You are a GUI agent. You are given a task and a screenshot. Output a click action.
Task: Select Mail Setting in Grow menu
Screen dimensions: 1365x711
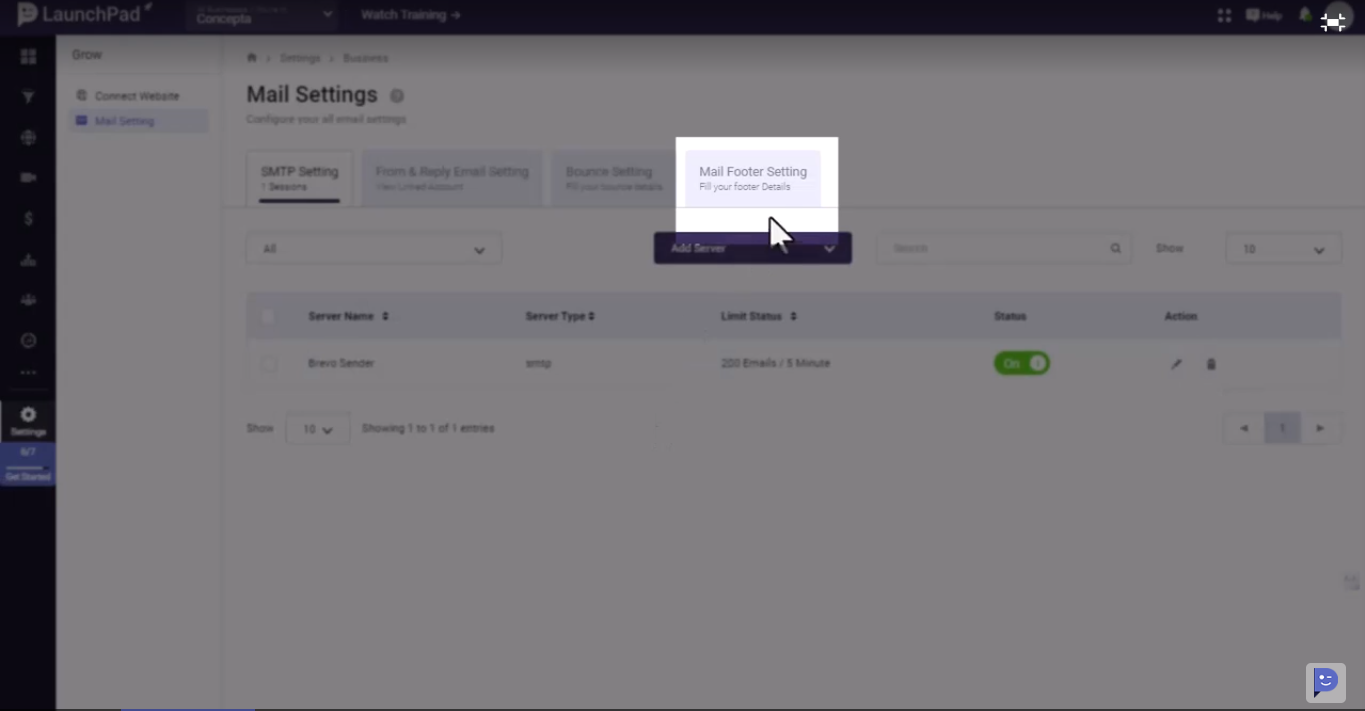coord(139,121)
